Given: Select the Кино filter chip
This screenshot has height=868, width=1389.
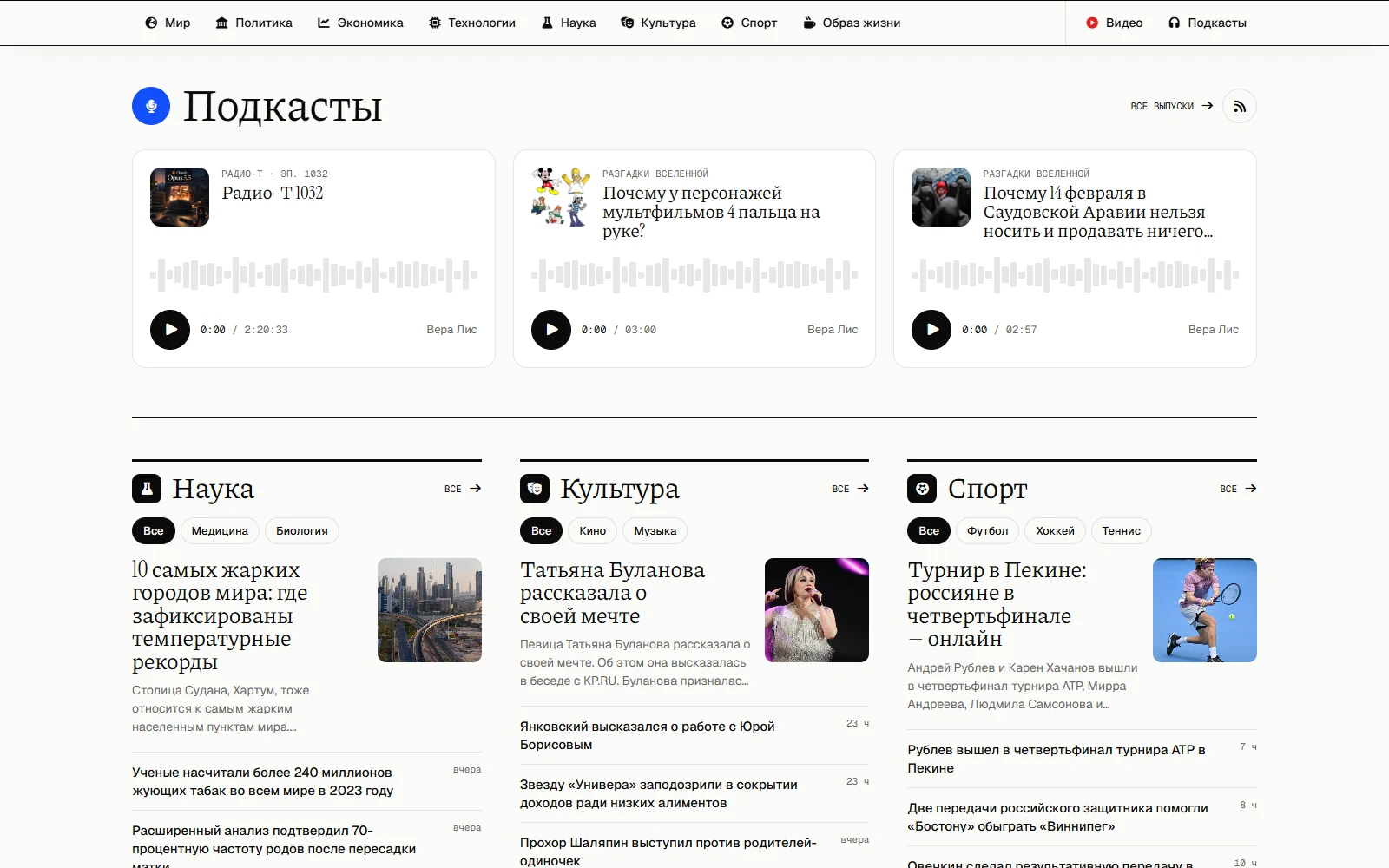Looking at the screenshot, I should [593, 531].
